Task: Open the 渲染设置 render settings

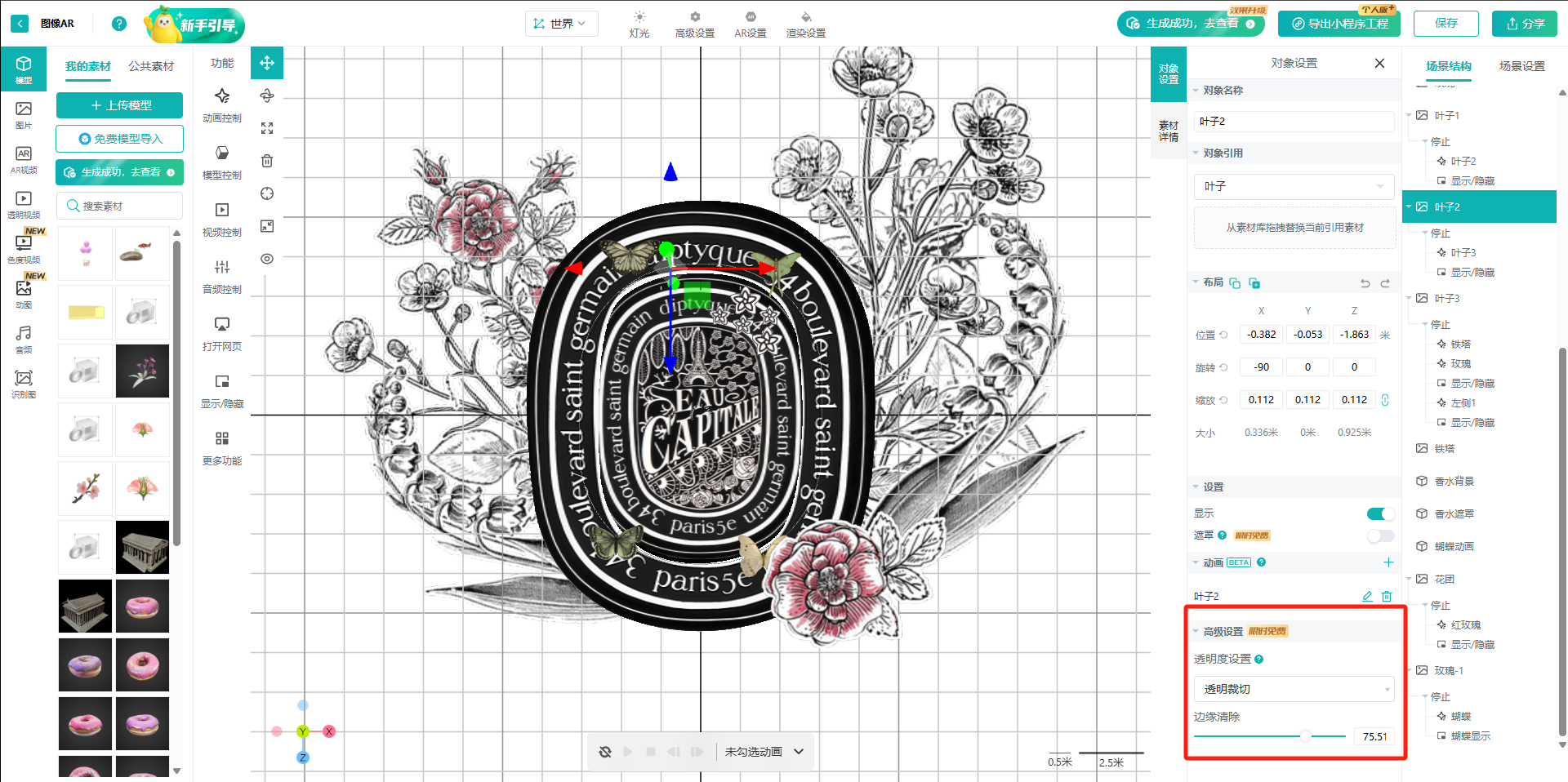Action: [x=805, y=24]
